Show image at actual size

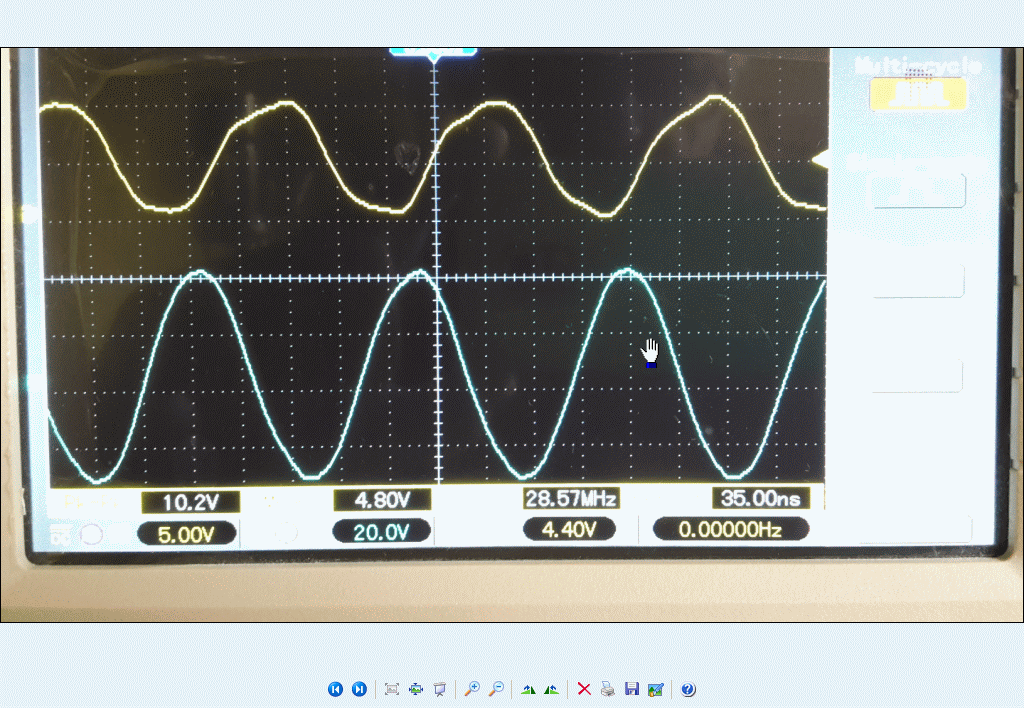pos(416,689)
